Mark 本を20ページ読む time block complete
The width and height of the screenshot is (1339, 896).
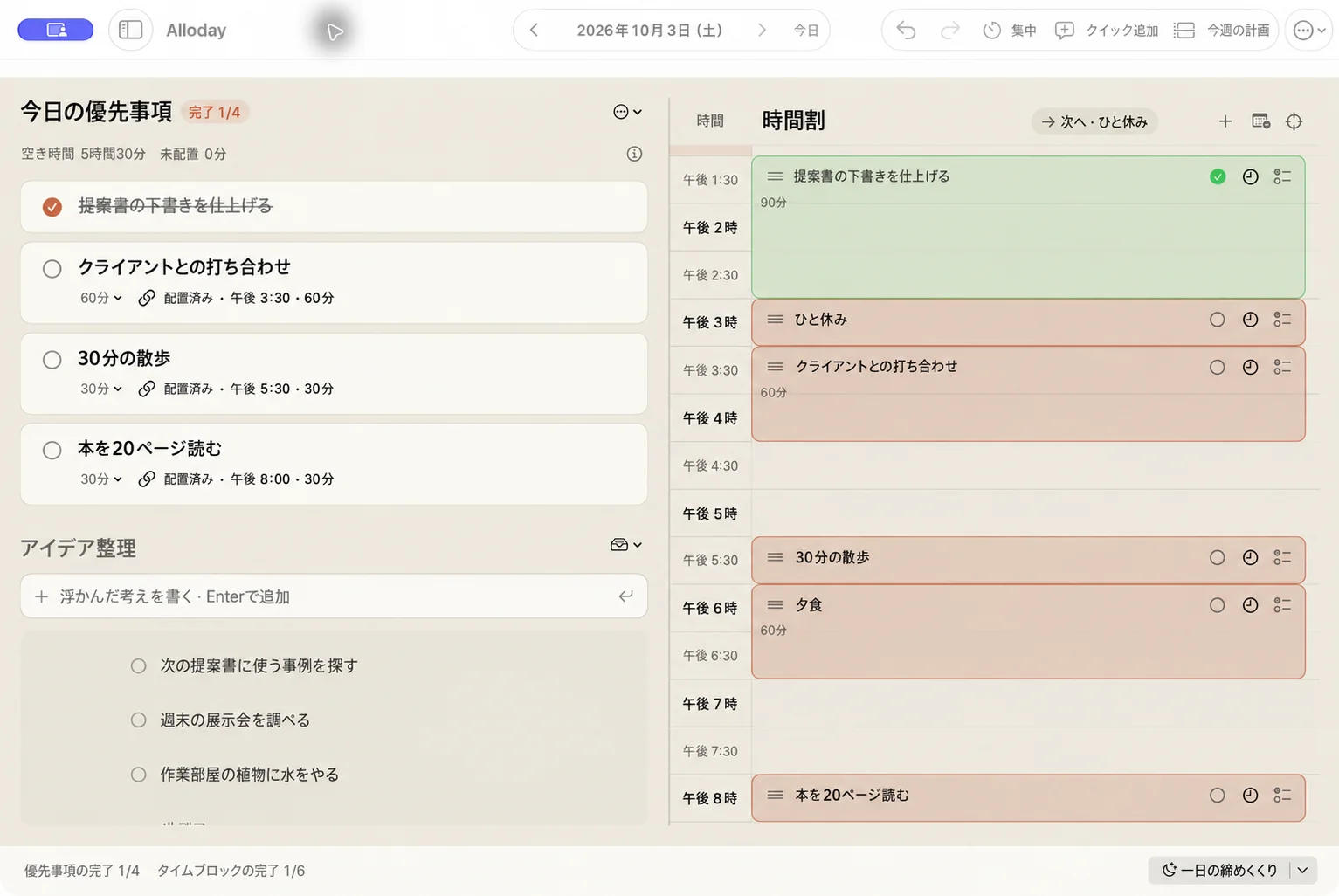pyautogui.click(x=1218, y=796)
